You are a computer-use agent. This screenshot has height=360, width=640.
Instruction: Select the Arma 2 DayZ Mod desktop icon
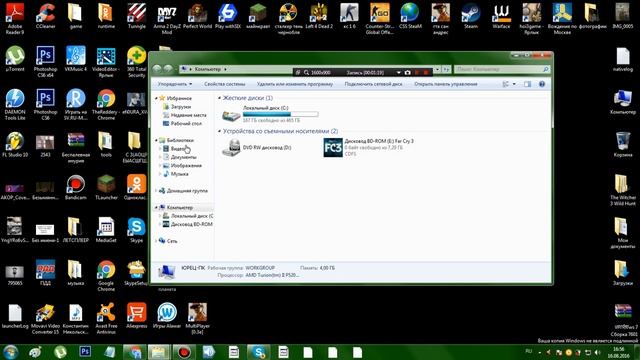click(167, 18)
